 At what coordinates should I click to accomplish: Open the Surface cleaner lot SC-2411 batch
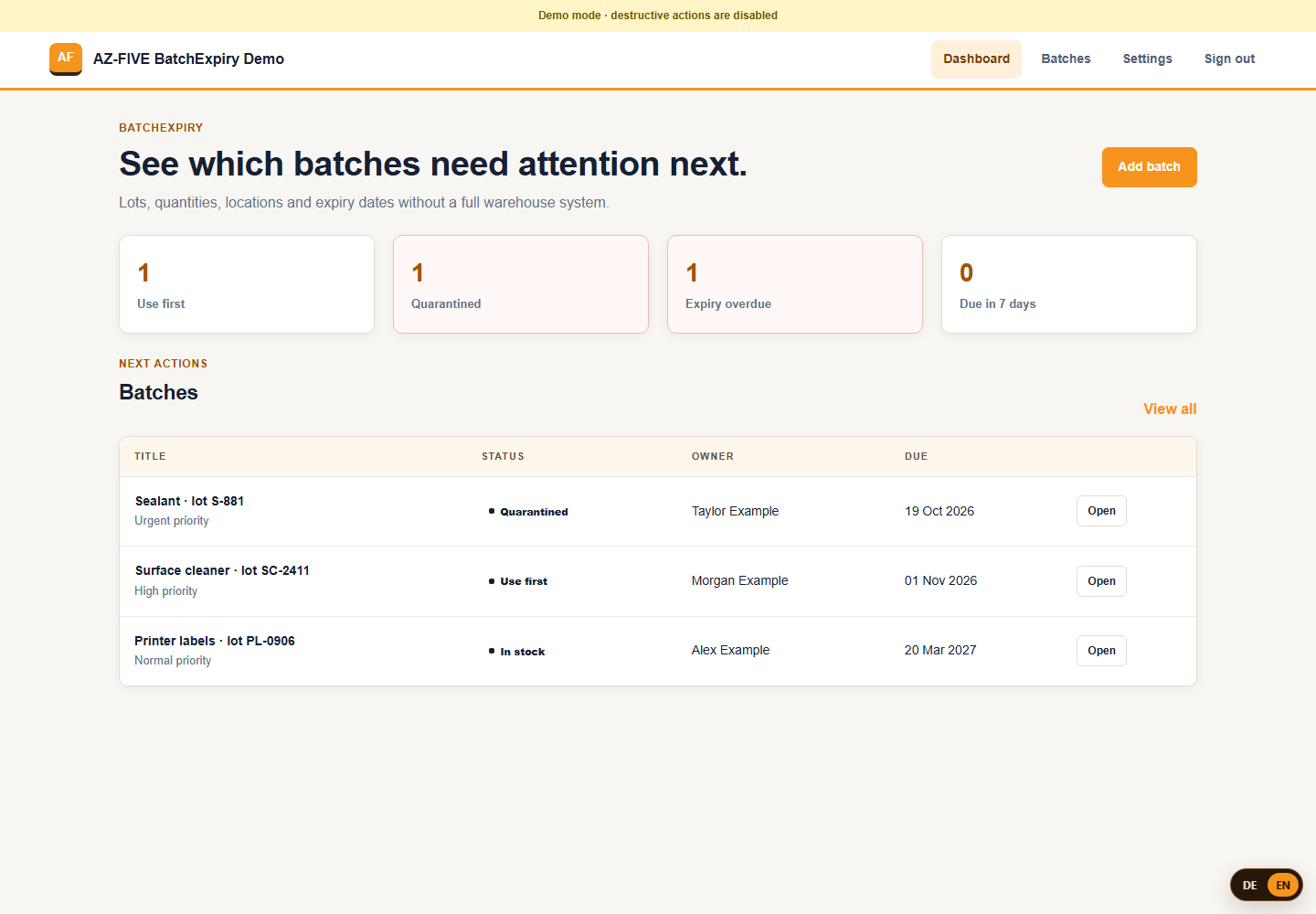[1101, 581]
